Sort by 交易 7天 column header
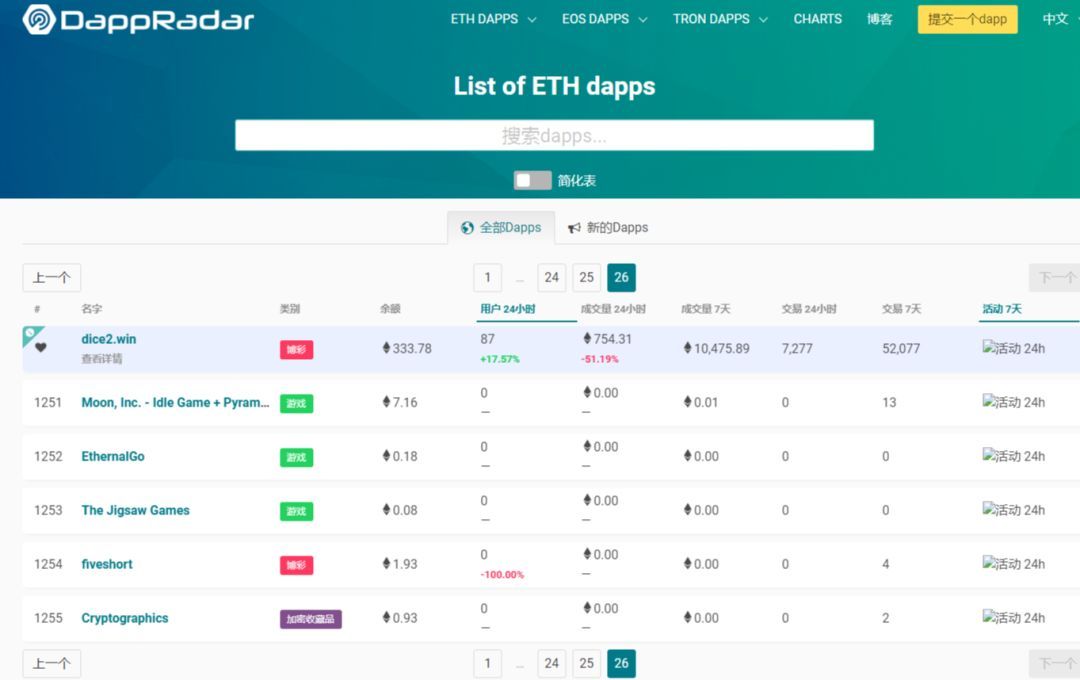Screen dimensions: 1080x680 pos(901,309)
